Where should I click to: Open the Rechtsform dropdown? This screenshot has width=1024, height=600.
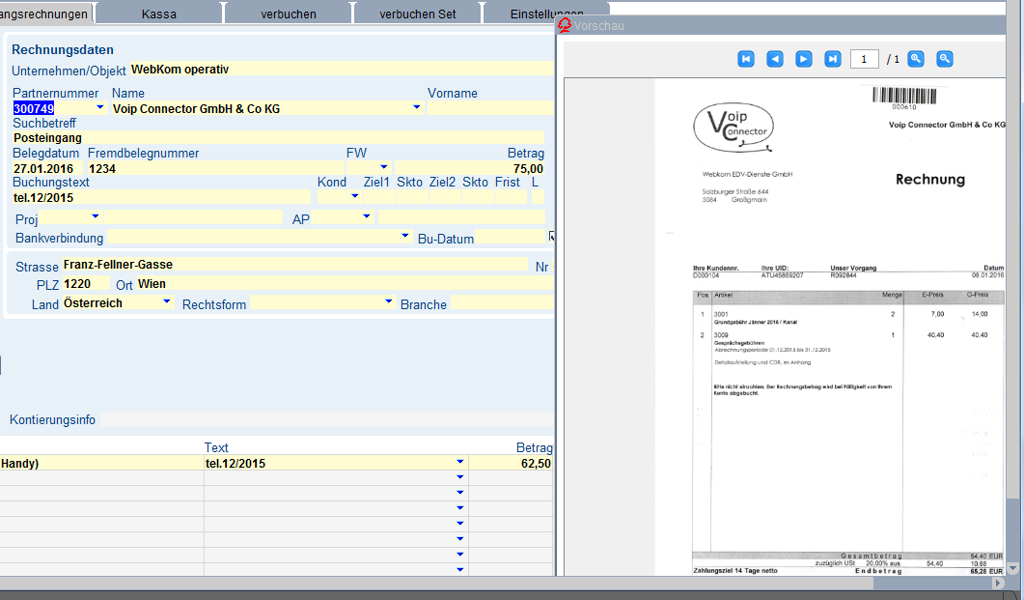(383, 303)
